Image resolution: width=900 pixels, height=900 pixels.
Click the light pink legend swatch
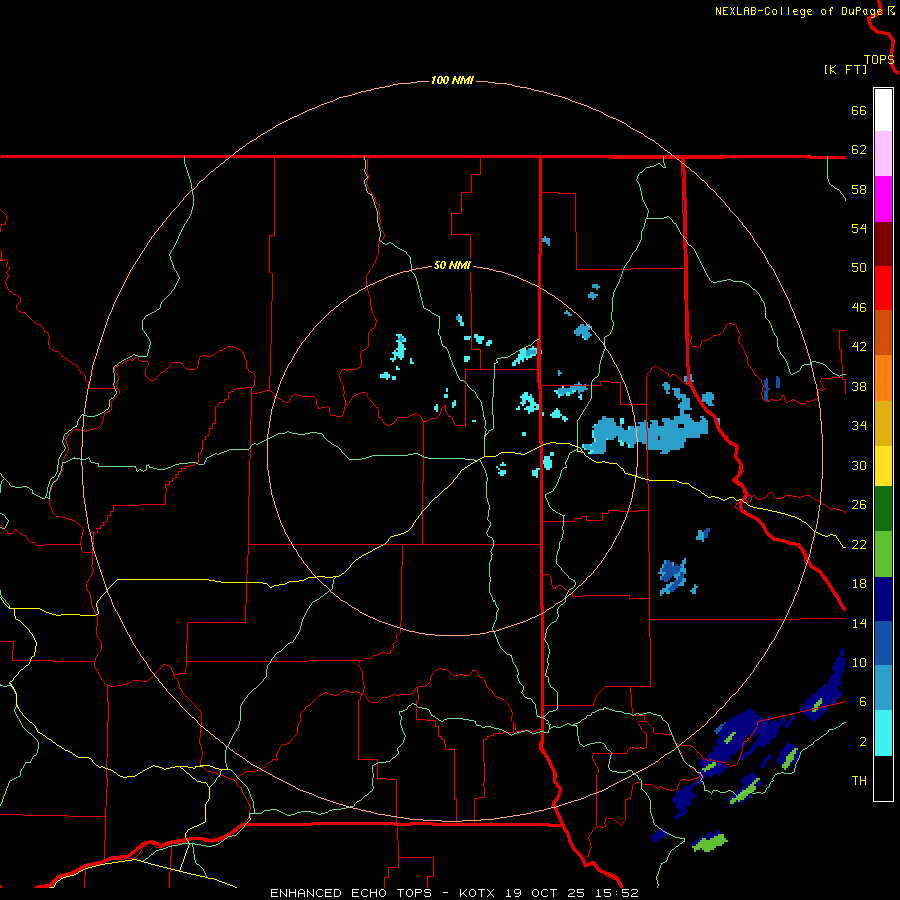pos(883,154)
